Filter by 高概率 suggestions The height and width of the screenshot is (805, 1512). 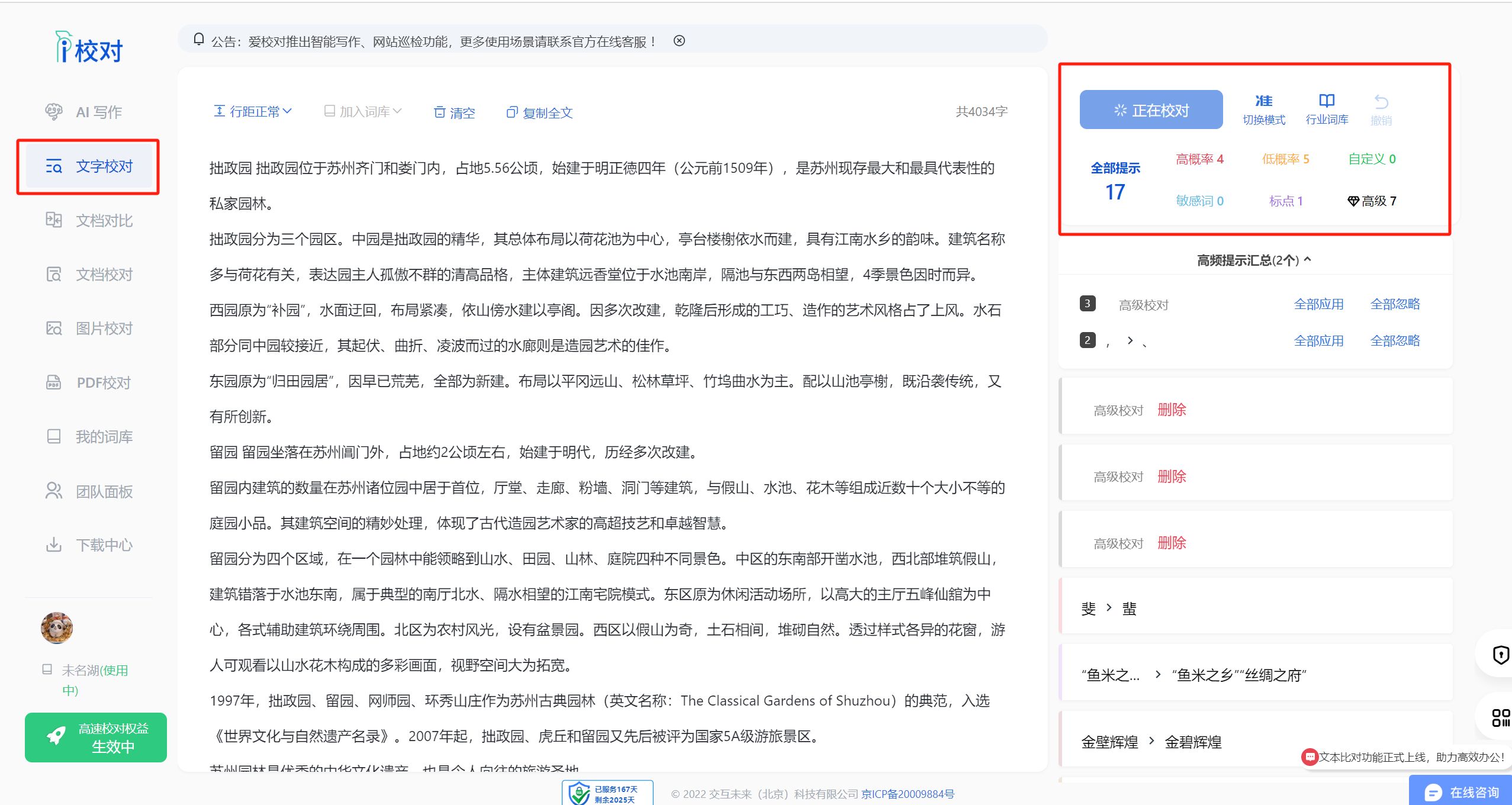[x=1199, y=159]
